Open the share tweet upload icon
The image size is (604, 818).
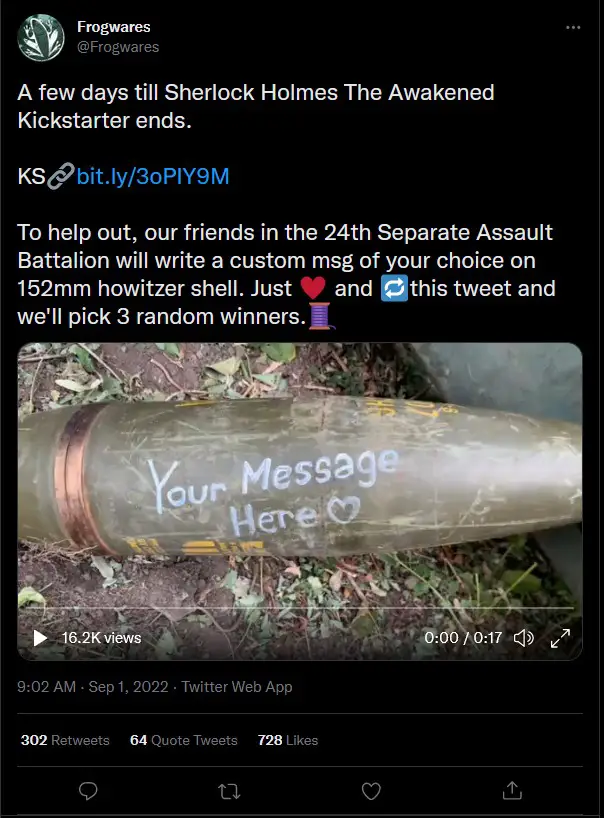coord(512,790)
